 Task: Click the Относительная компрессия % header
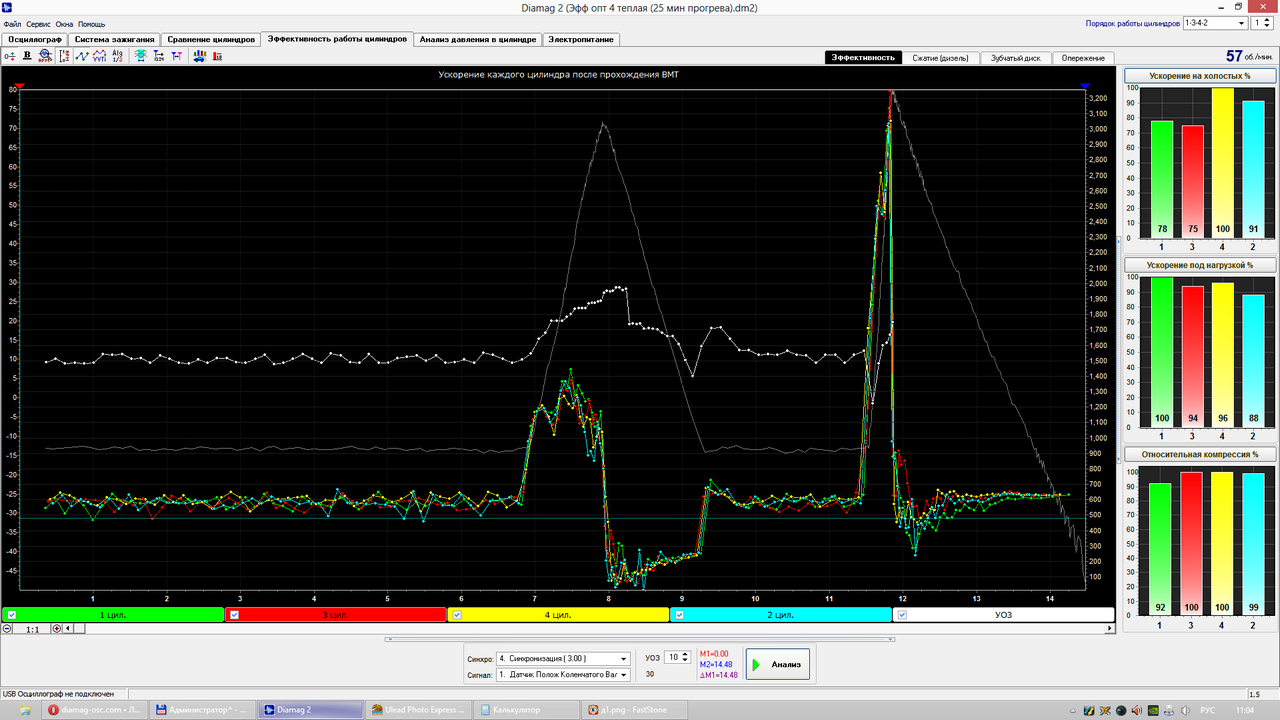point(1199,453)
